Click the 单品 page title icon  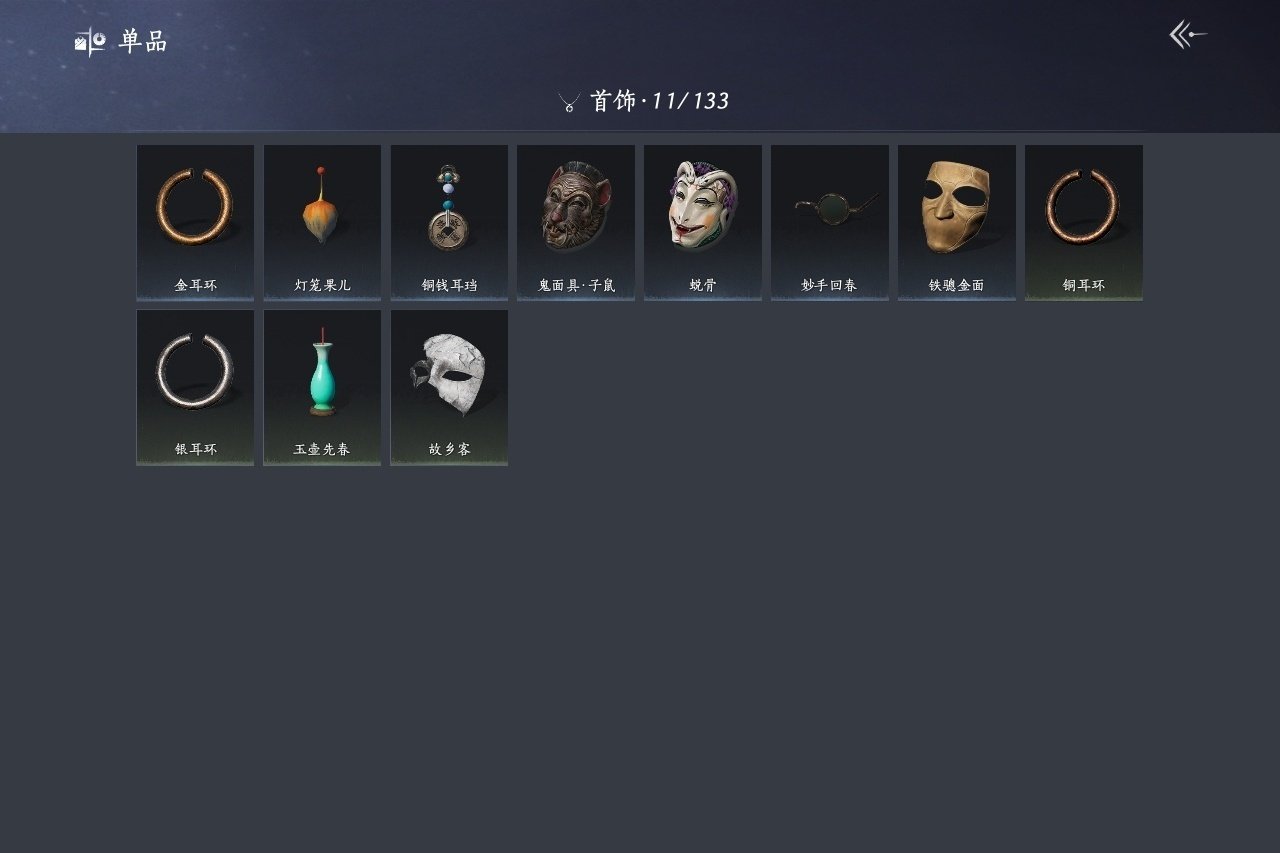(x=90, y=42)
